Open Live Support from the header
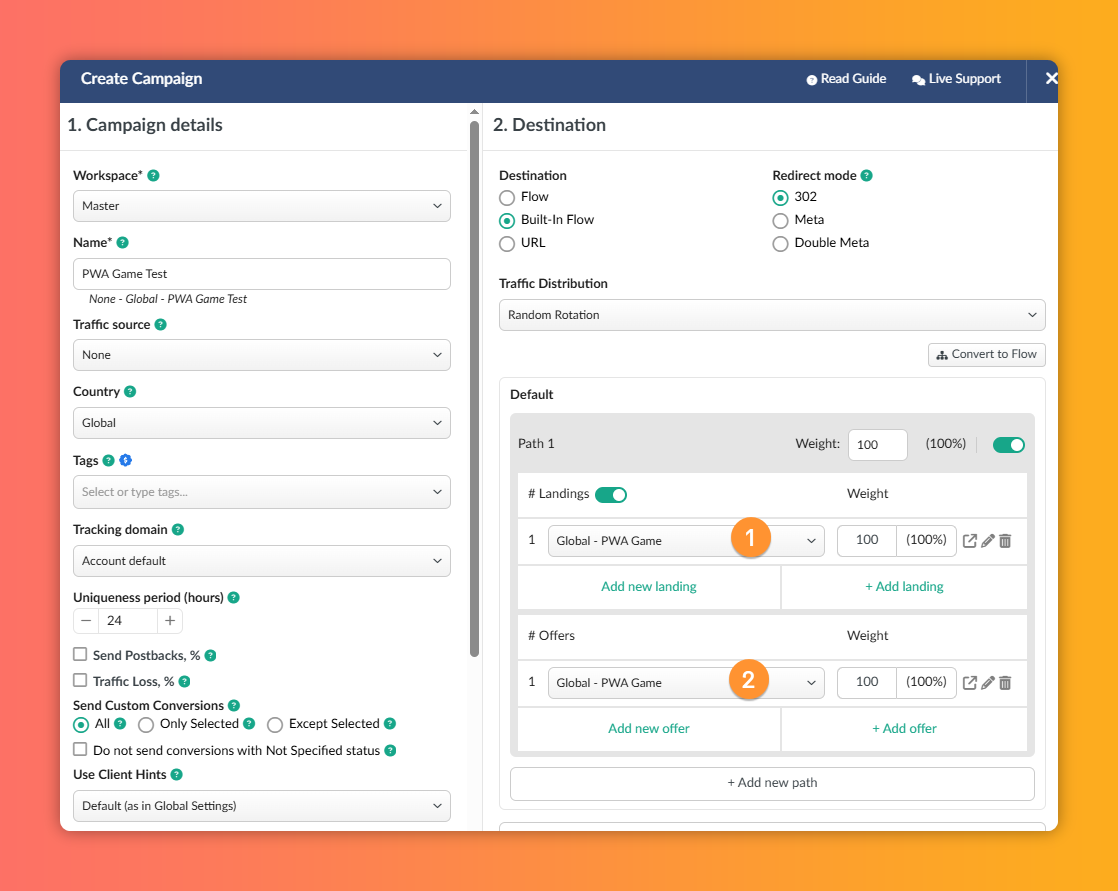The image size is (1118, 891). pos(956,79)
